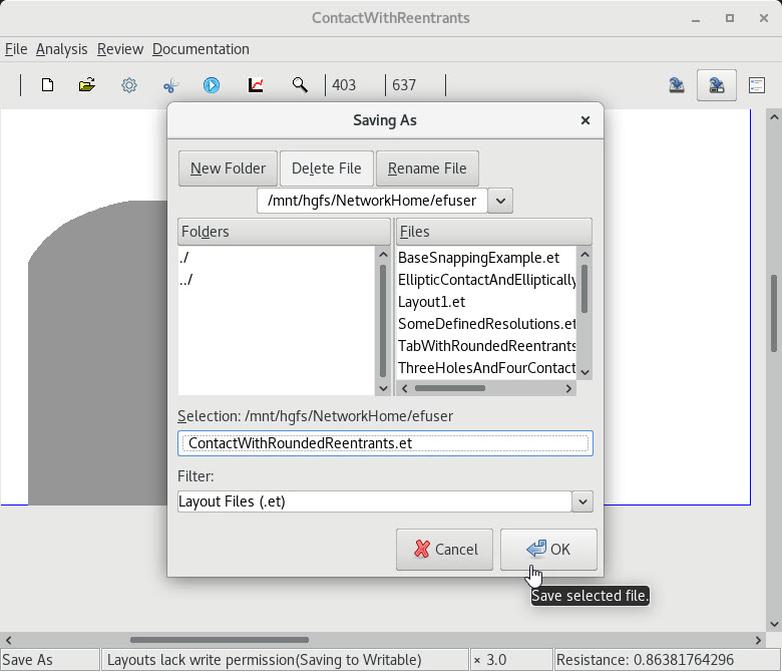This screenshot has height=672, width=782.
Task: Click the panel layout icon at toolbar end
Action: [x=757, y=85]
